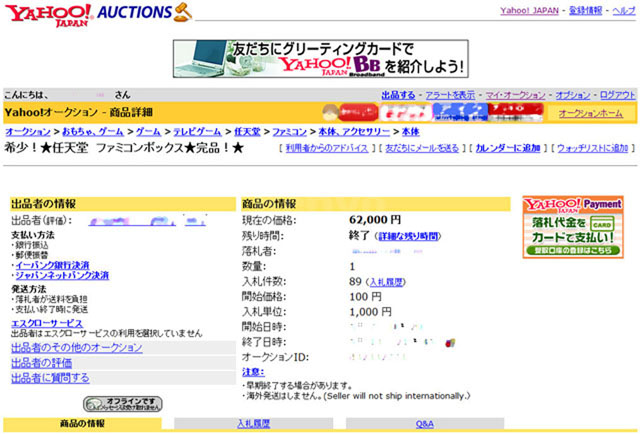
Task: Click the ファミコン breadcrumb
Action: 289,131
